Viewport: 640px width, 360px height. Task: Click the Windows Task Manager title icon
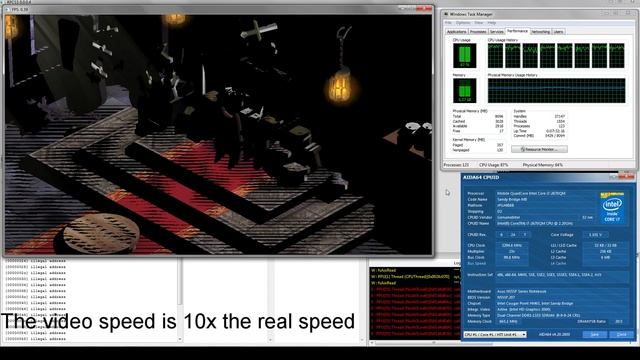click(x=446, y=14)
